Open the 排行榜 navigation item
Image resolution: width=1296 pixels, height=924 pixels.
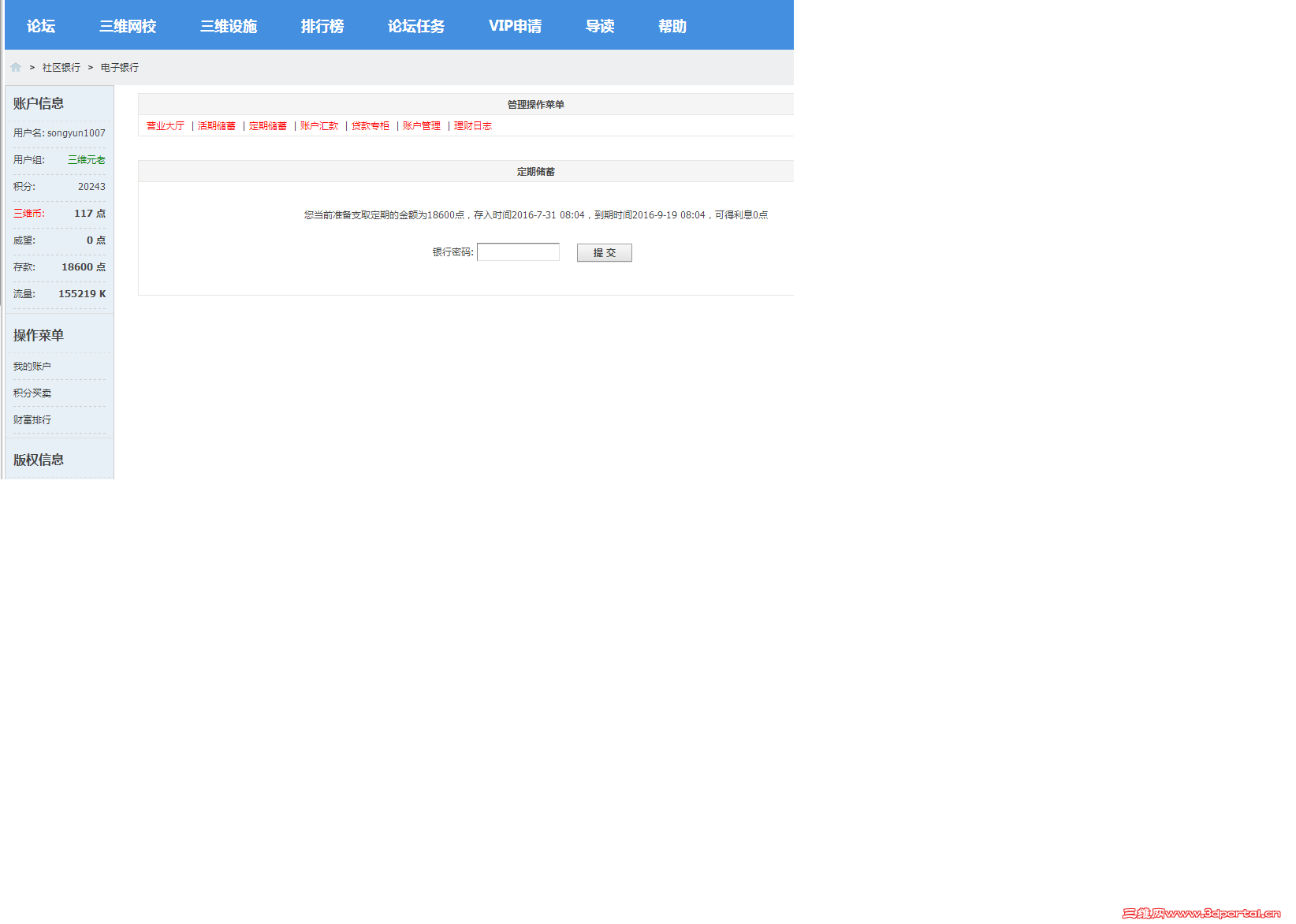(322, 26)
